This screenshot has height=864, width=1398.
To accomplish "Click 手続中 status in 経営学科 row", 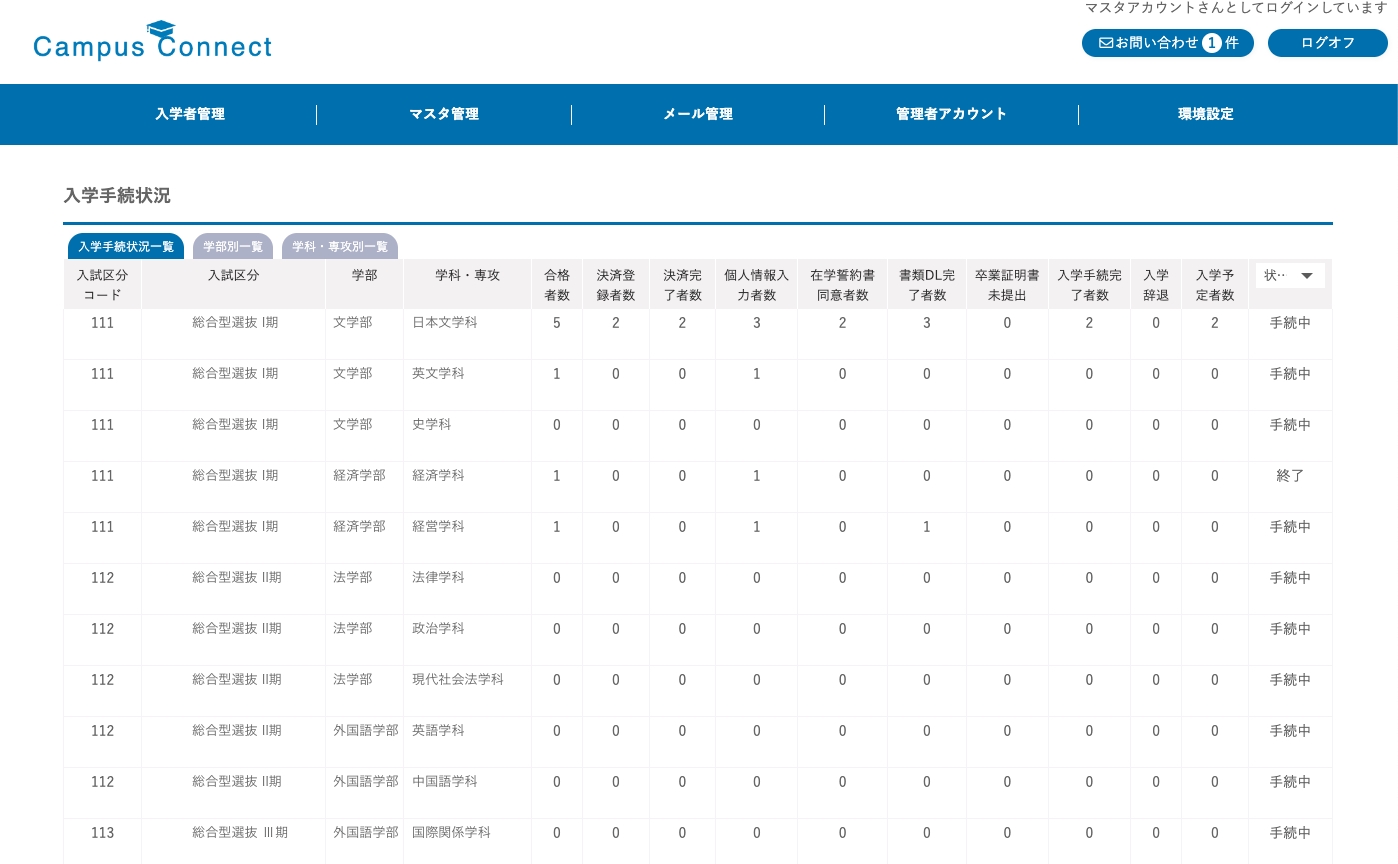I will 1290,527.
